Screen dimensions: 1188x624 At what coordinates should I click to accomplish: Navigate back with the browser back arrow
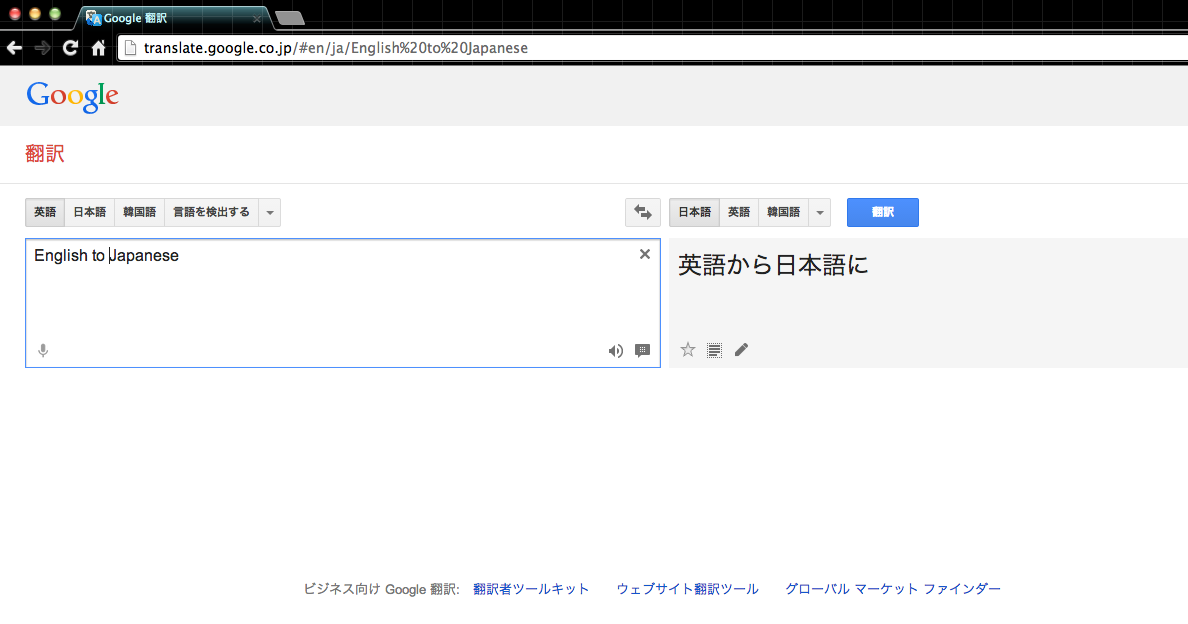click(x=14, y=47)
